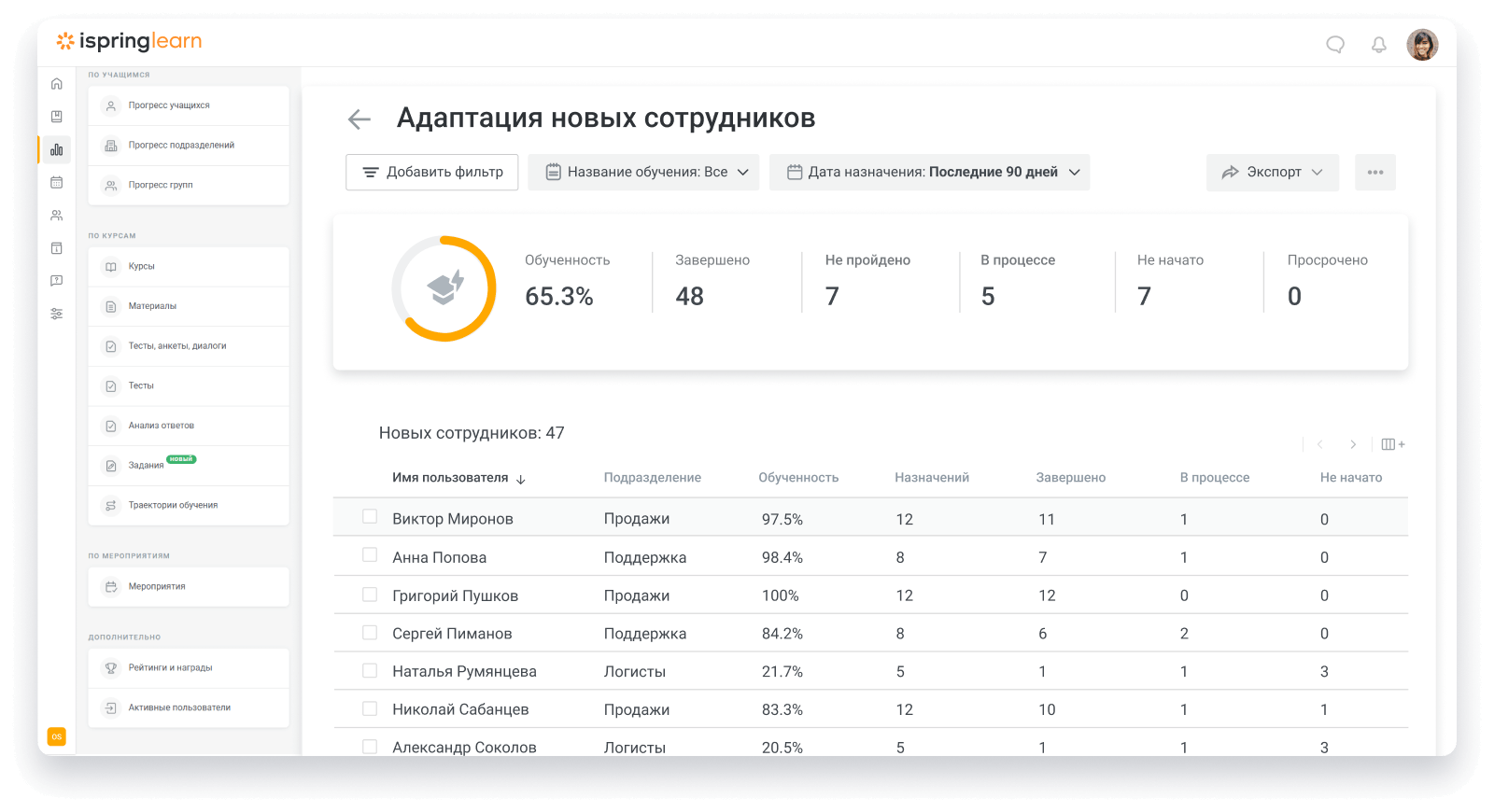Screen dimensions: 1494x812
Task: Check the box for Виктор Миронов
Action: click(370, 517)
